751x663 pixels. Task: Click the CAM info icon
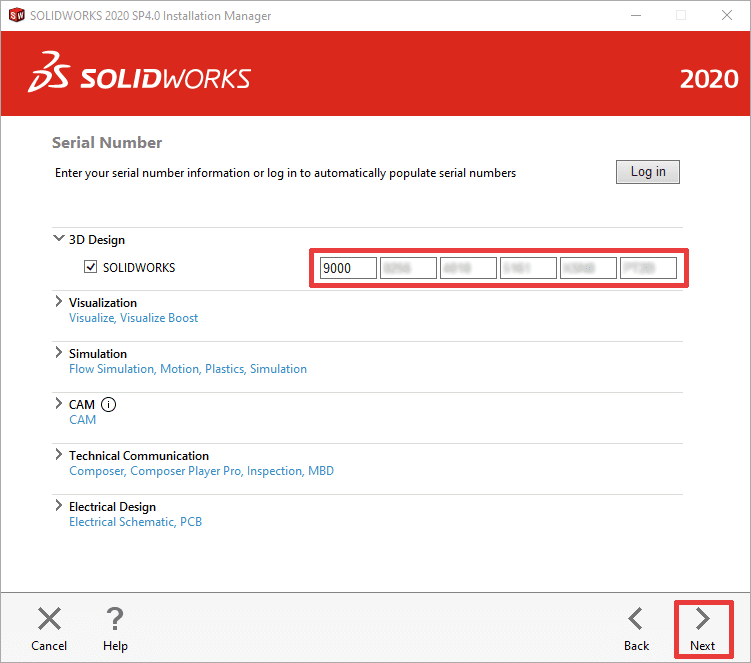click(x=108, y=405)
